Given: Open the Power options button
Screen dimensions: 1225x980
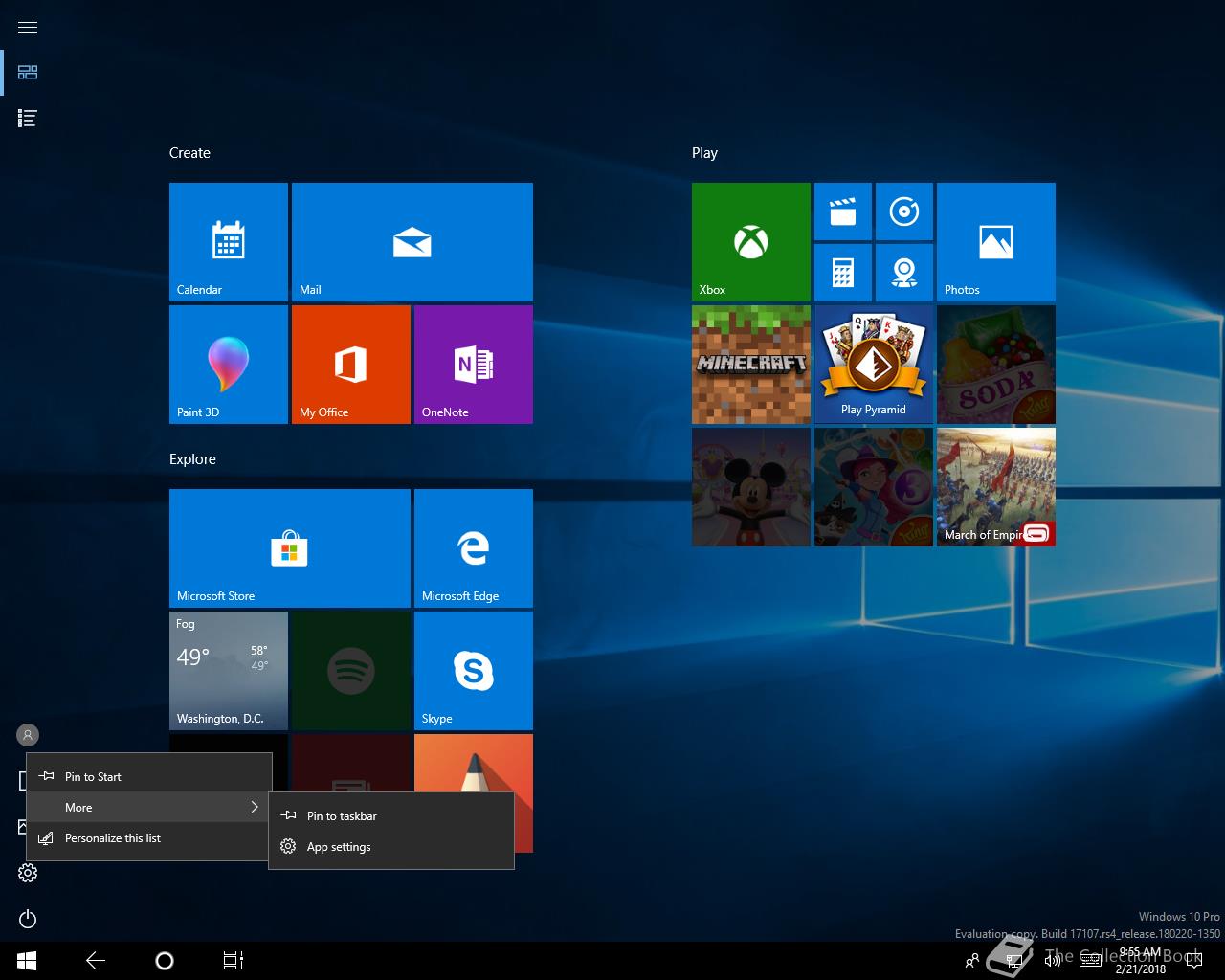Looking at the screenshot, I should click(x=28, y=920).
